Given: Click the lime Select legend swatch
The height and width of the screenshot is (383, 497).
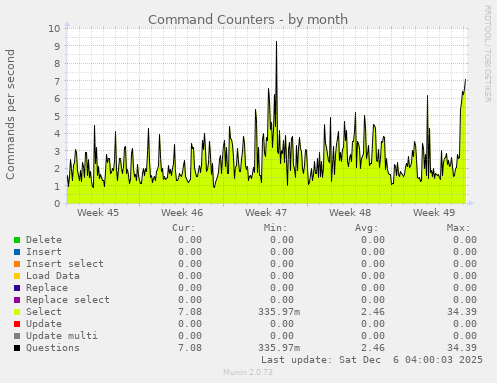Looking at the screenshot, I should [x=17, y=312].
